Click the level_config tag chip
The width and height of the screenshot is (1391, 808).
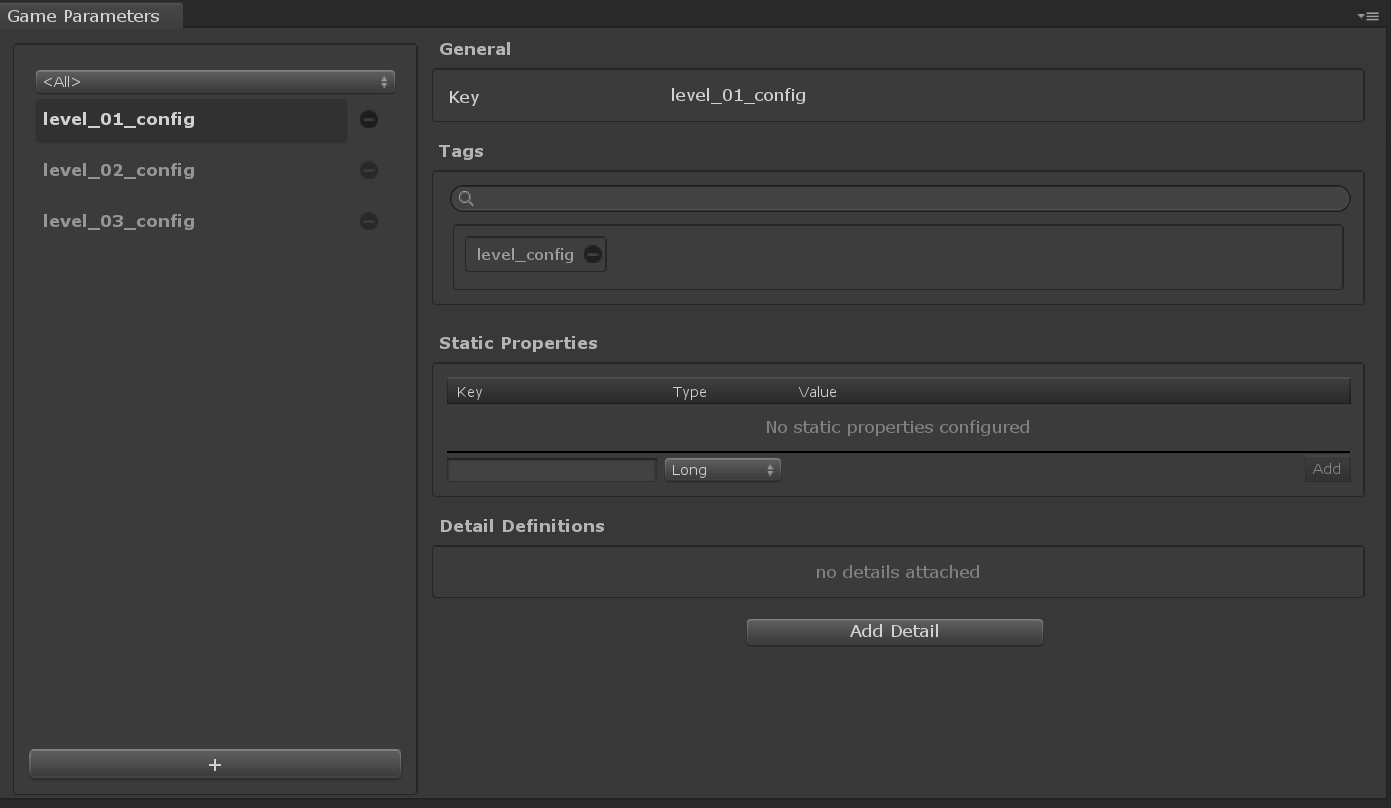tap(536, 254)
